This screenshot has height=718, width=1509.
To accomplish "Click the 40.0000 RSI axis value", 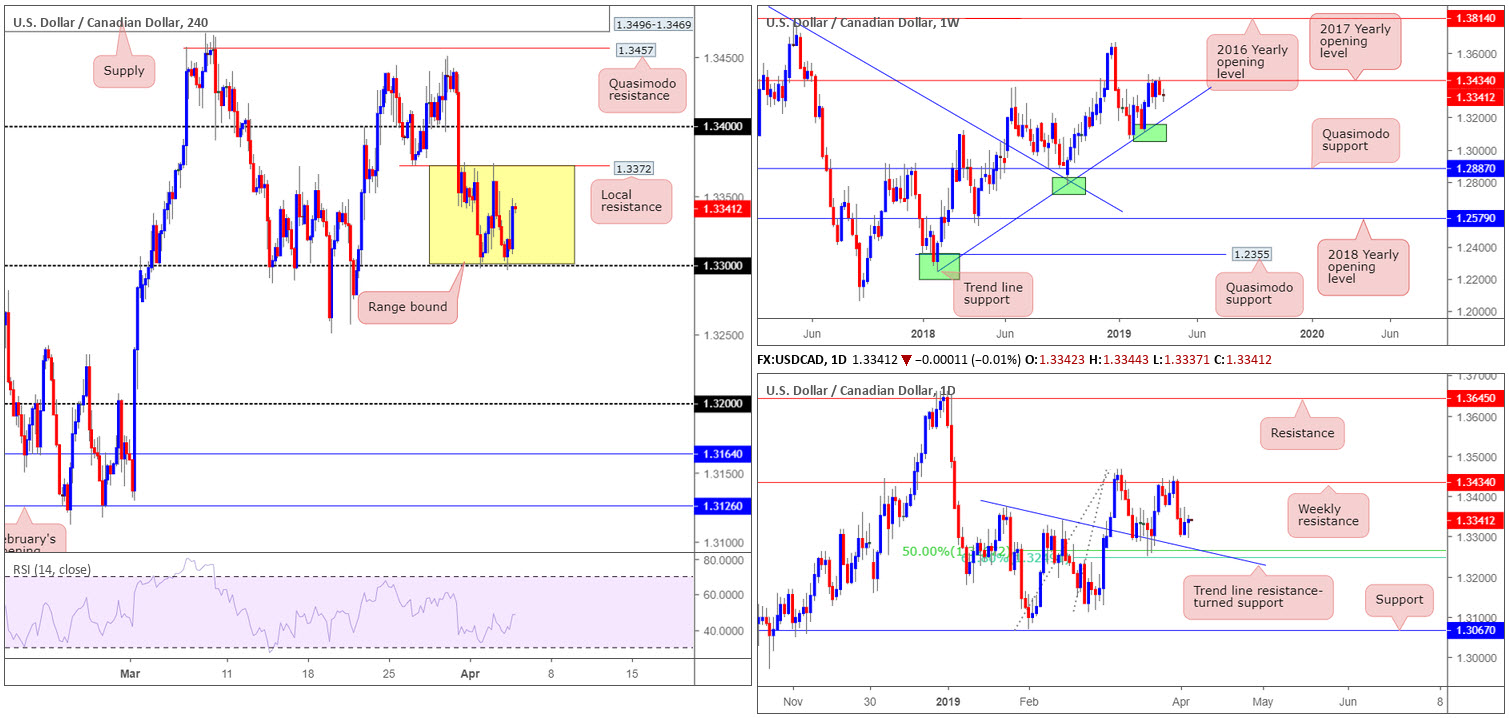I will [724, 631].
